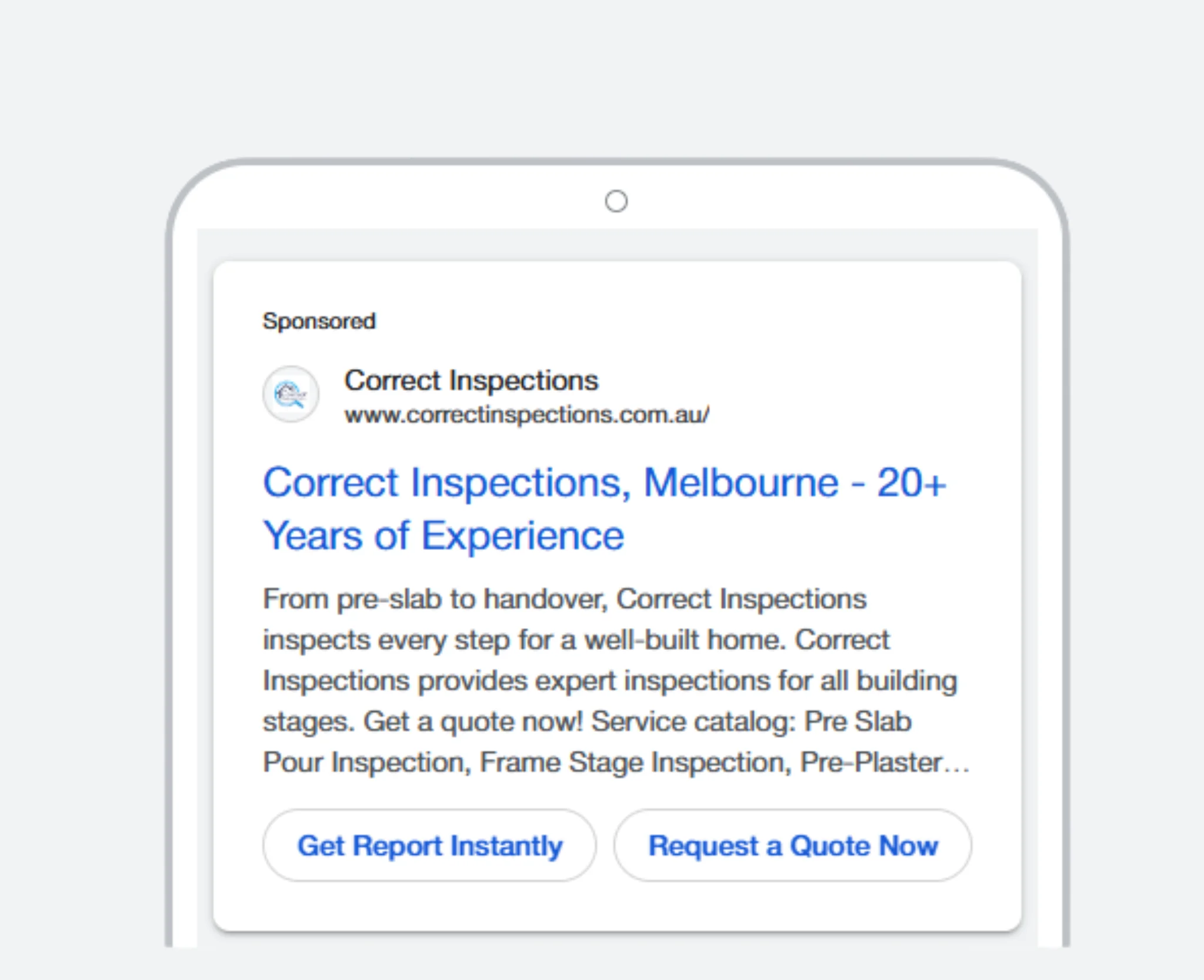Click the empty white space below ad buttons
Screen dimensions: 1204x980
click(x=616, y=908)
